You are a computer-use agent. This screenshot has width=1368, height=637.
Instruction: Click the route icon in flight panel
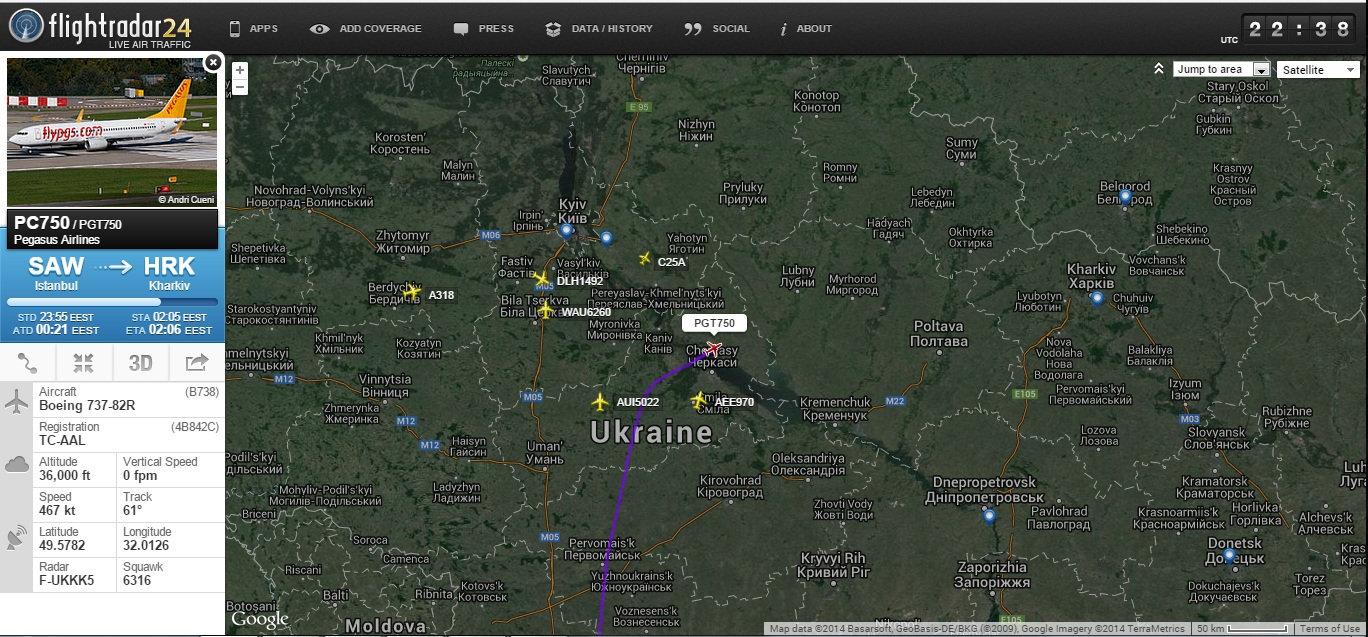pos(28,363)
